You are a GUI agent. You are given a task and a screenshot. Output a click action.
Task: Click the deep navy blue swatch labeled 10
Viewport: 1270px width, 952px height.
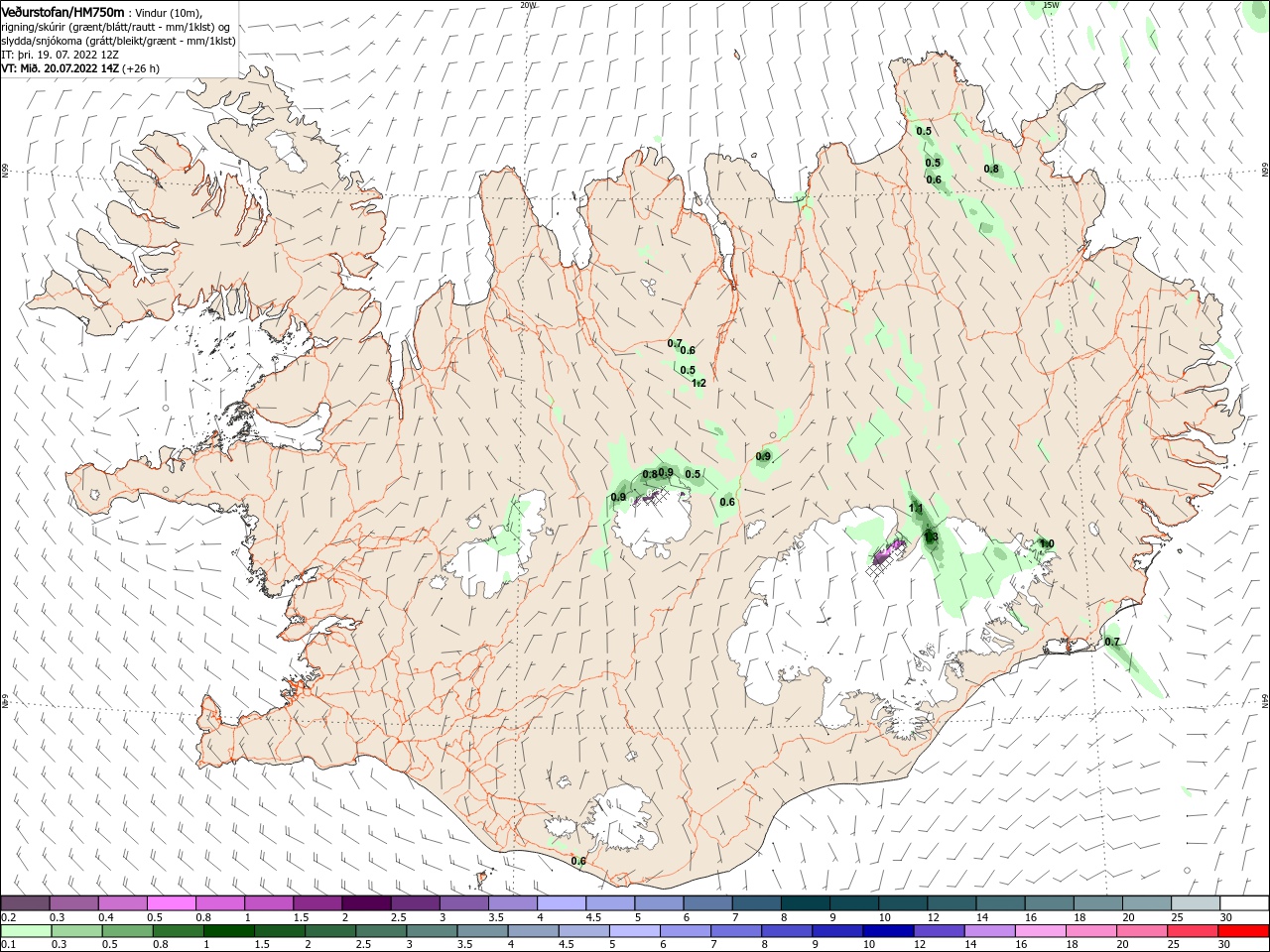(886, 931)
